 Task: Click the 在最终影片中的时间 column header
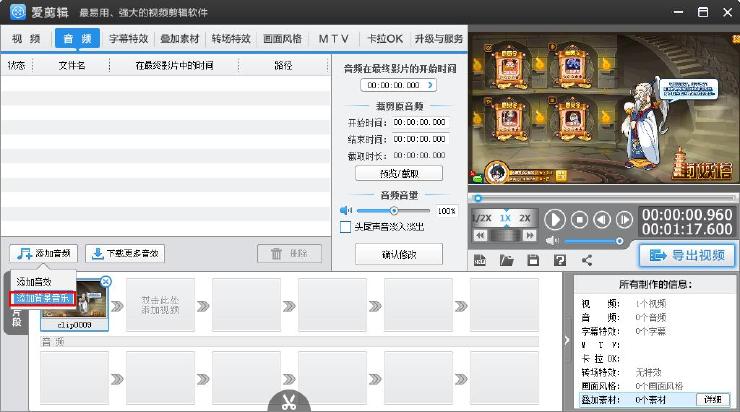coord(174,66)
